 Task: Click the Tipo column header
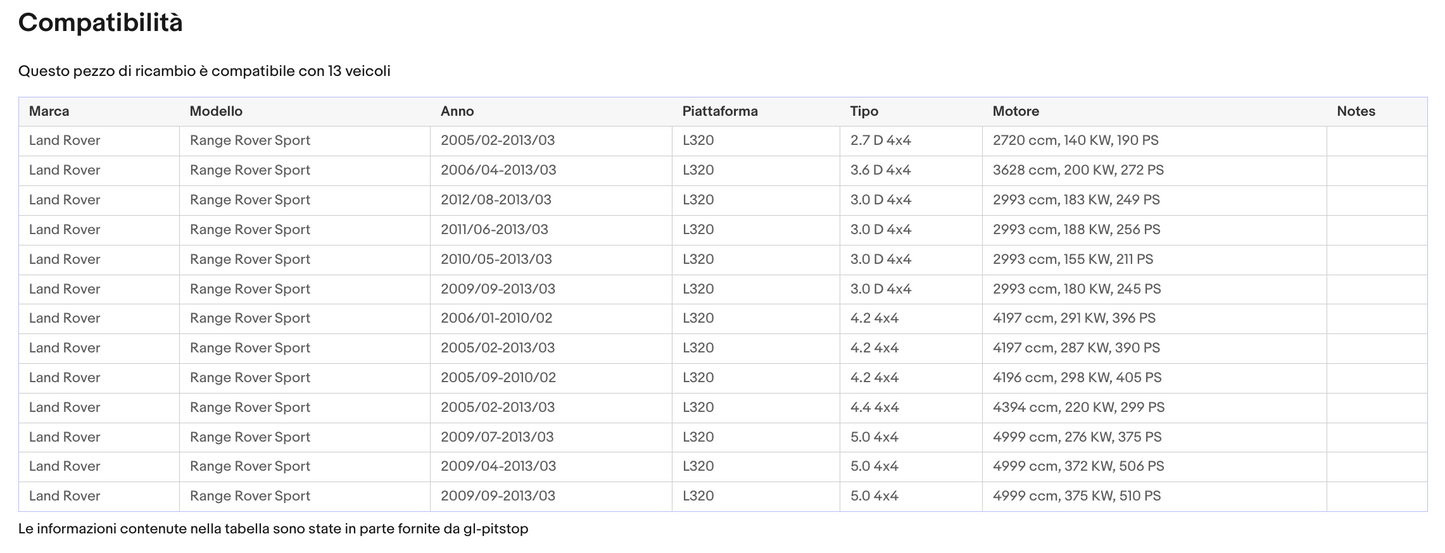[864, 111]
